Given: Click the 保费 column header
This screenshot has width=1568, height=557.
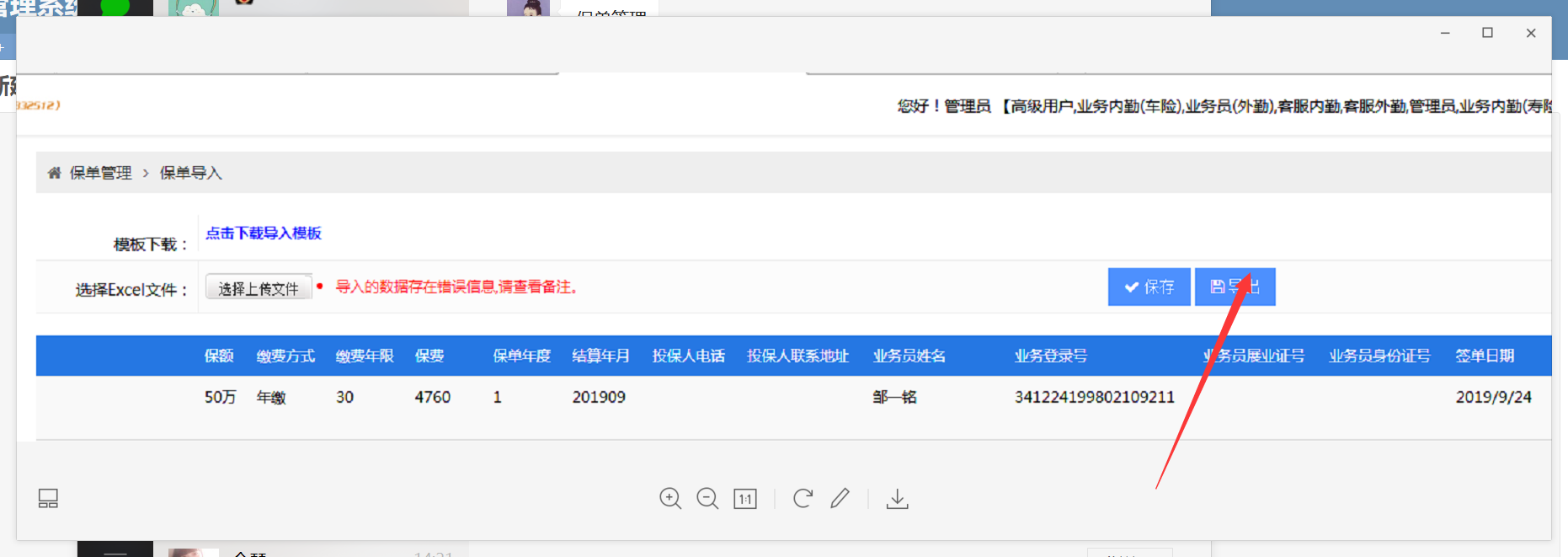Looking at the screenshot, I should coord(429,356).
